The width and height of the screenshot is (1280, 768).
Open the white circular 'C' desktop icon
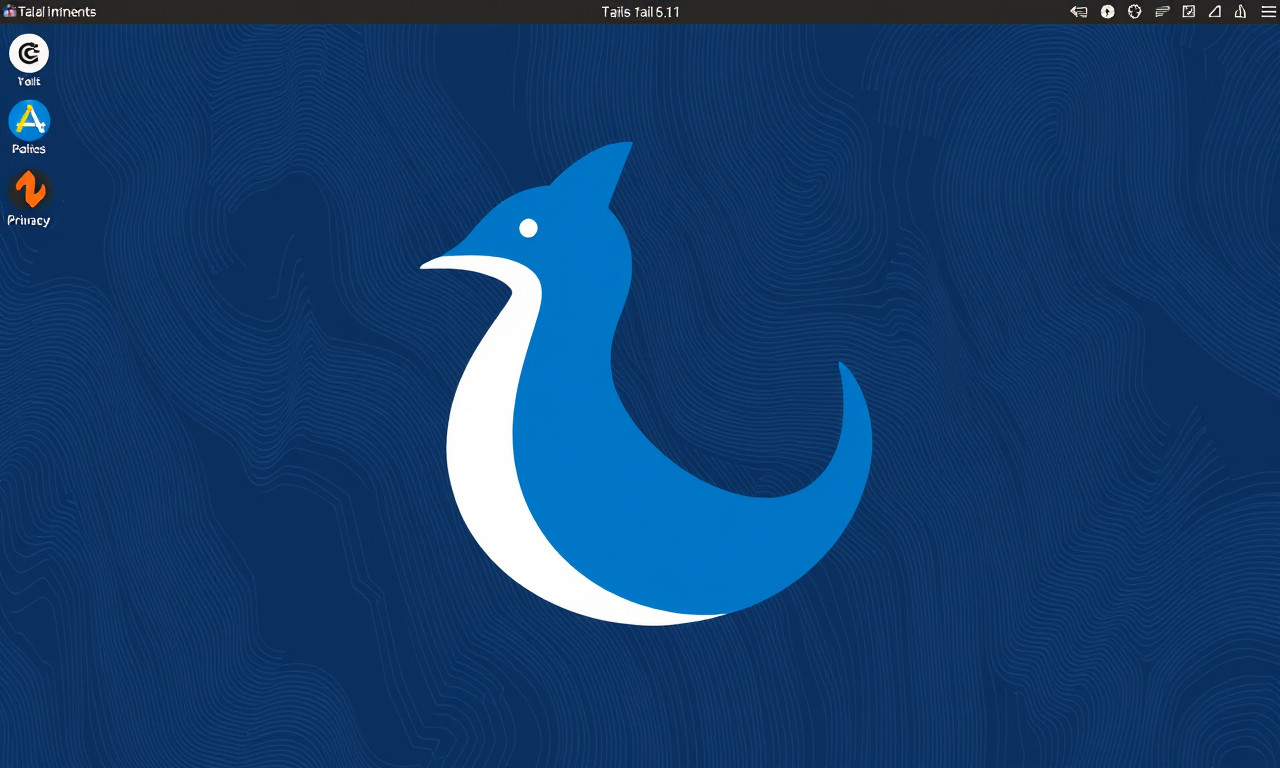(x=29, y=53)
